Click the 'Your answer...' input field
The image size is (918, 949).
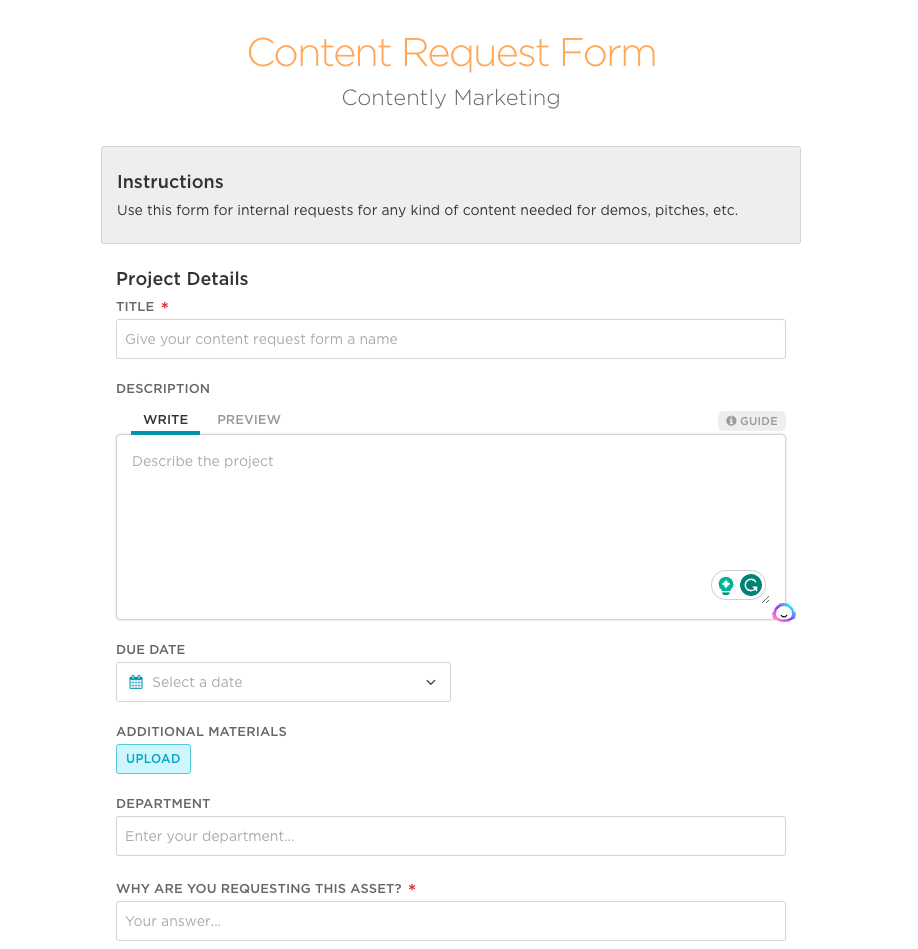[x=450, y=921]
